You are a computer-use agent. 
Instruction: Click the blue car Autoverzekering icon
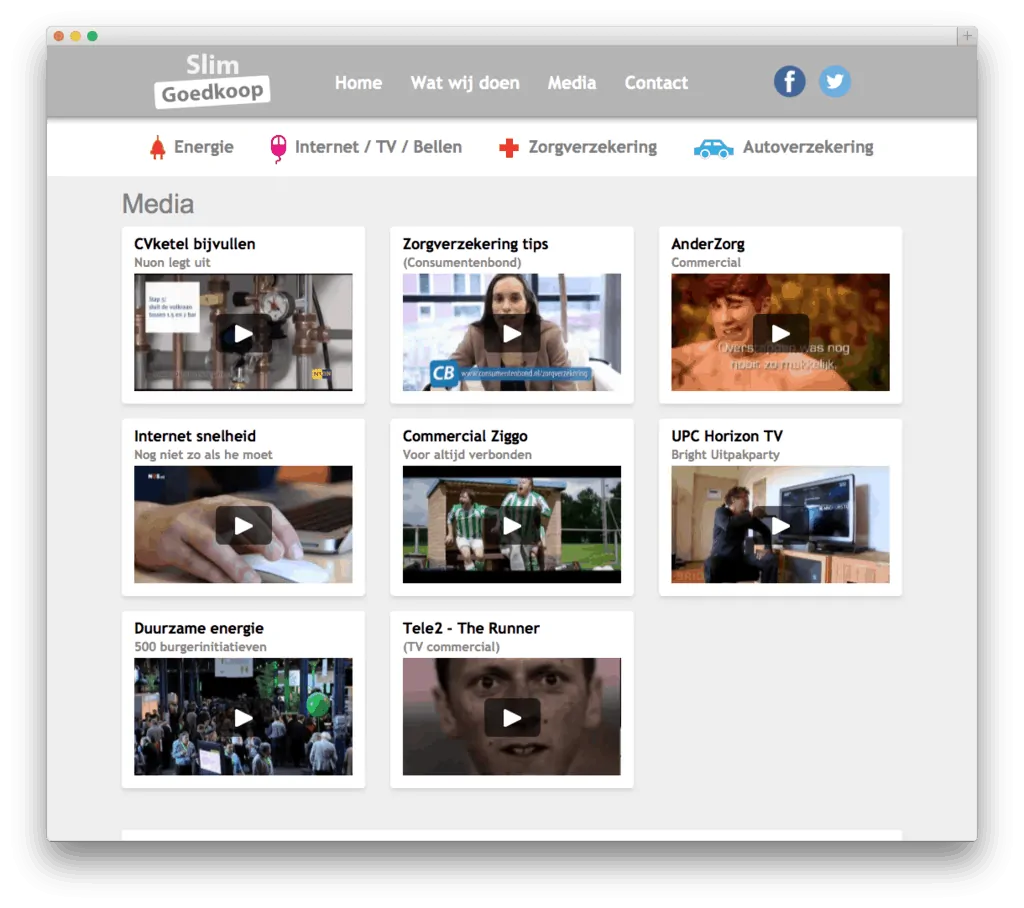[x=713, y=149]
